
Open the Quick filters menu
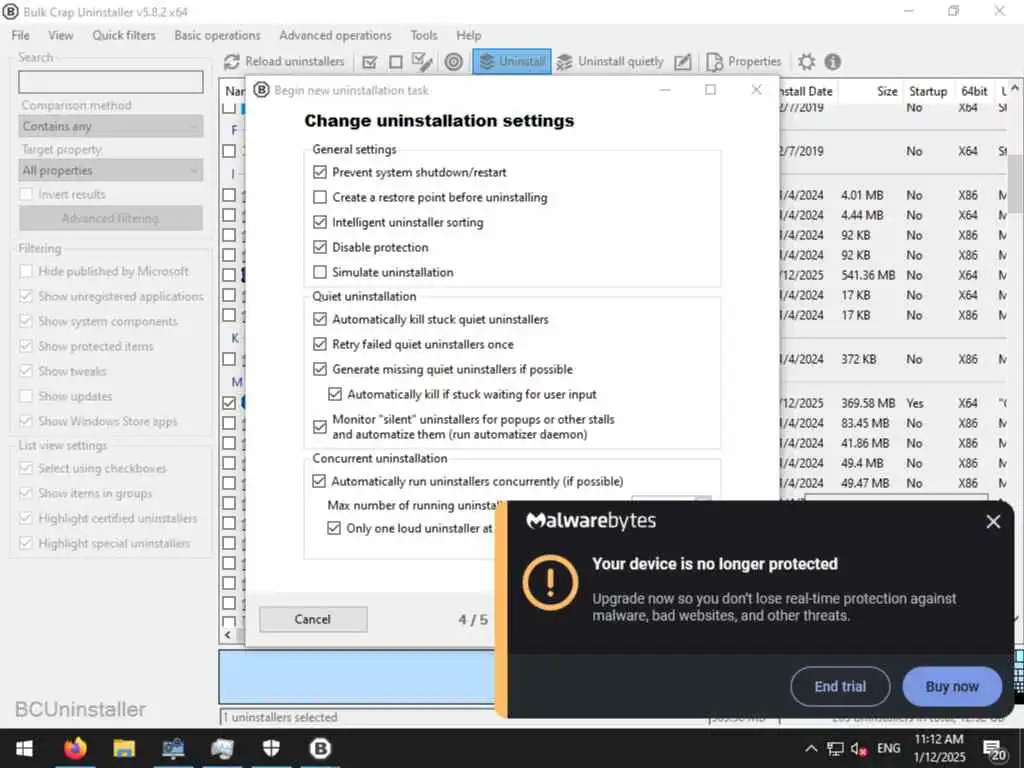point(124,35)
